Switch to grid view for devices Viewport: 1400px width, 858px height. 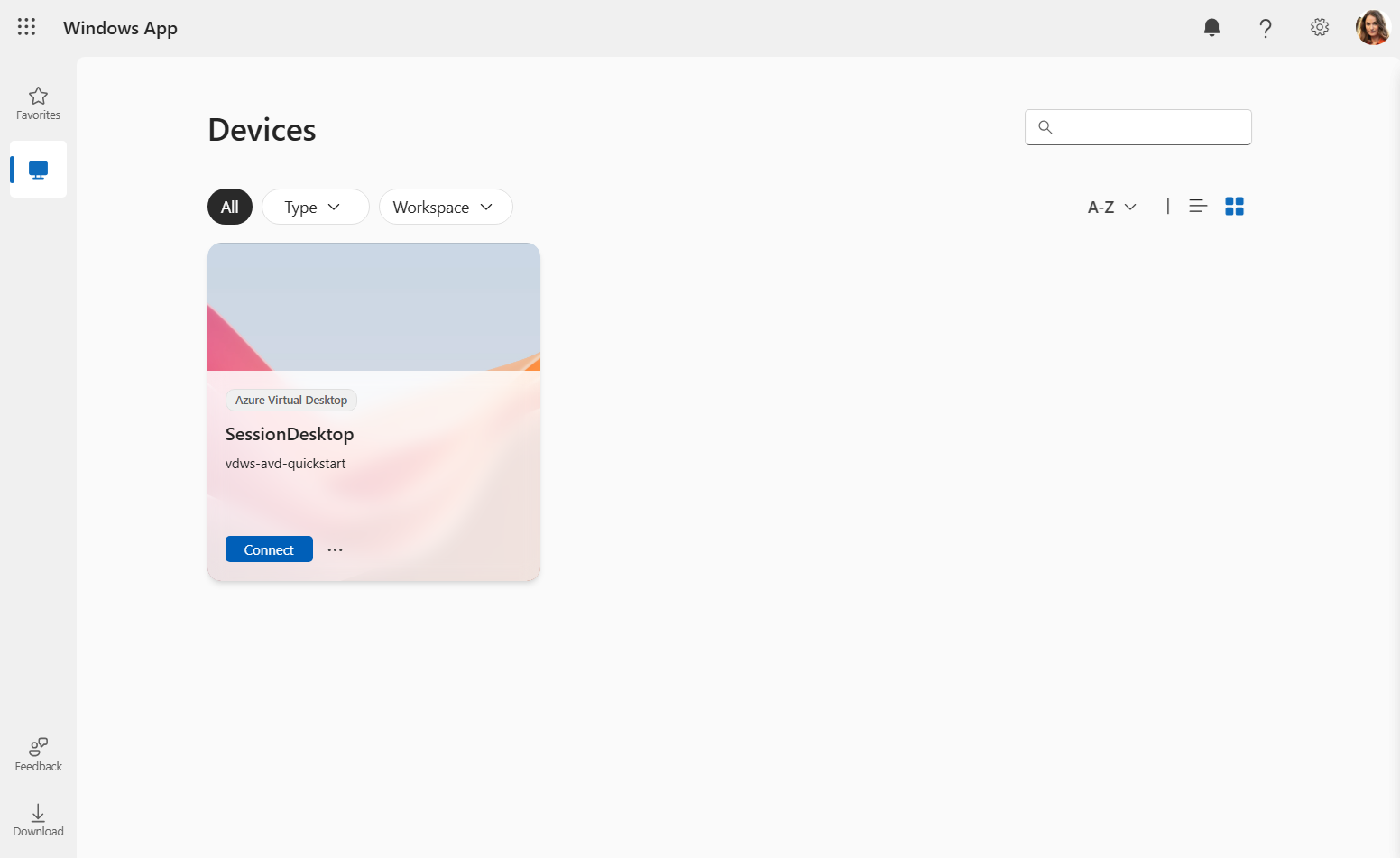tap(1234, 206)
